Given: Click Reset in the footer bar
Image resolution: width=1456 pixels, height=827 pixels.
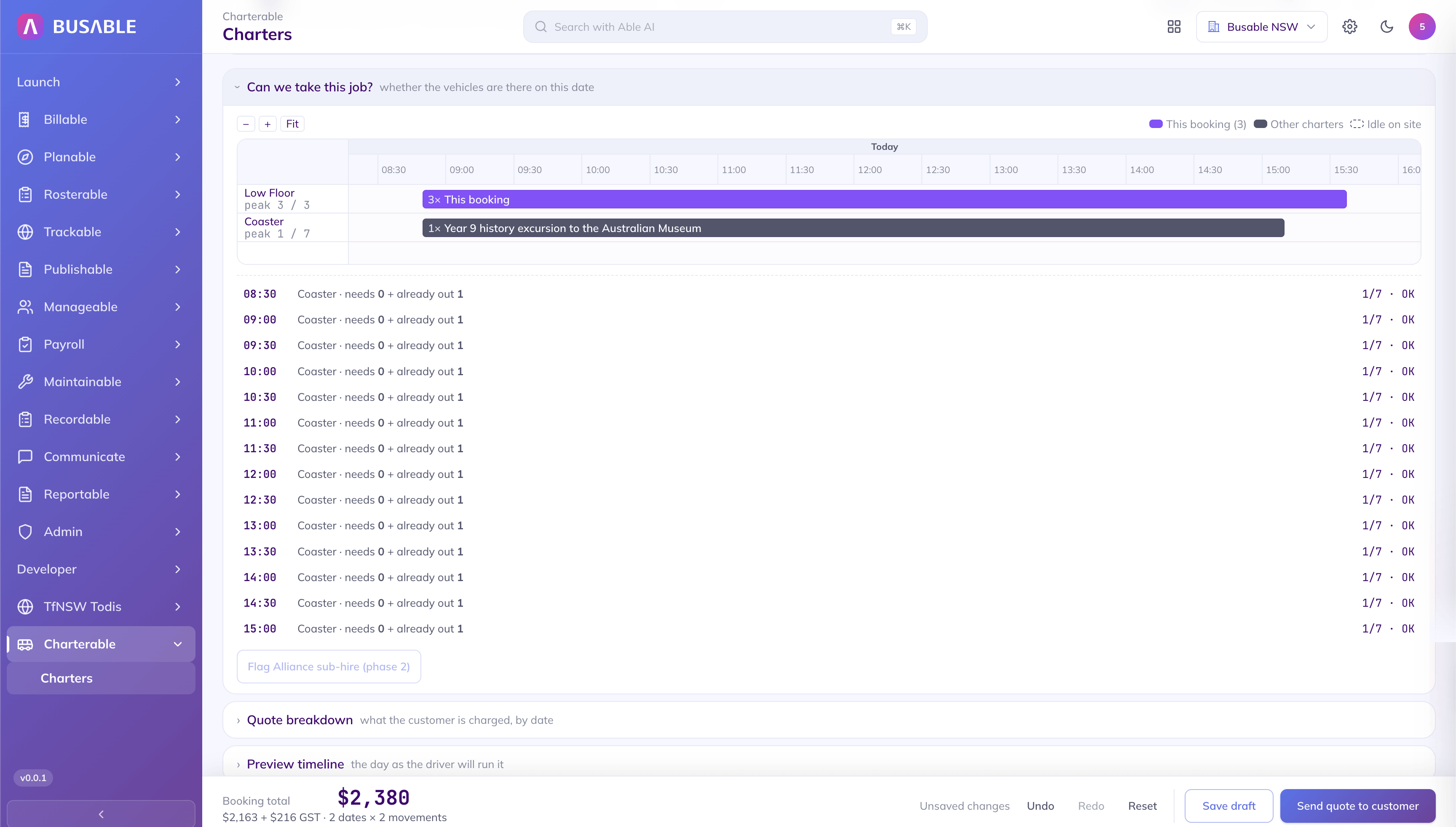Looking at the screenshot, I should pyautogui.click(x=1142, y=806).
